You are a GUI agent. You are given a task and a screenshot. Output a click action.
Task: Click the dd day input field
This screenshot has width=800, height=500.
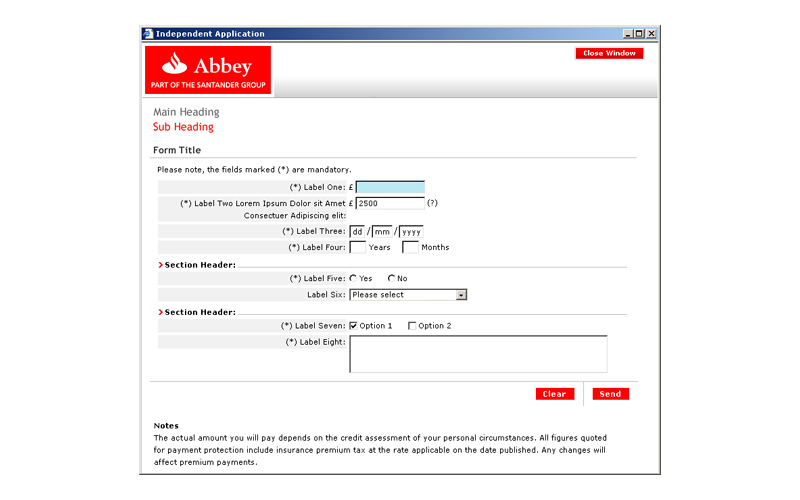tap(358, 232)
